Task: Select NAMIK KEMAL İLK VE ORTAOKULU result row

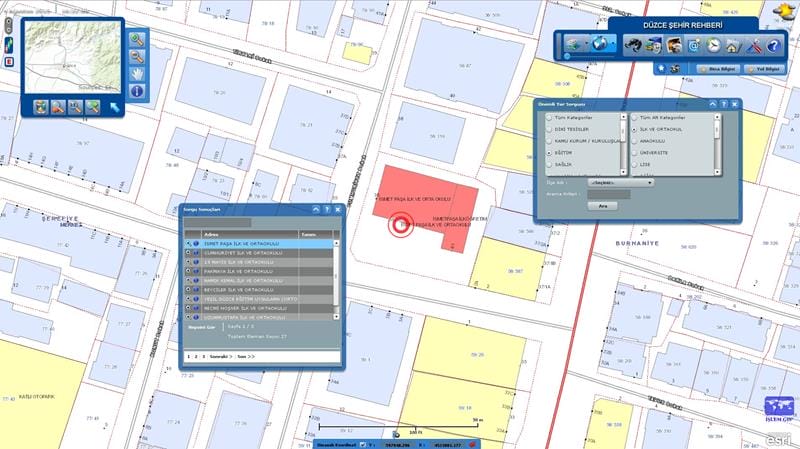Action: point(260,281)
